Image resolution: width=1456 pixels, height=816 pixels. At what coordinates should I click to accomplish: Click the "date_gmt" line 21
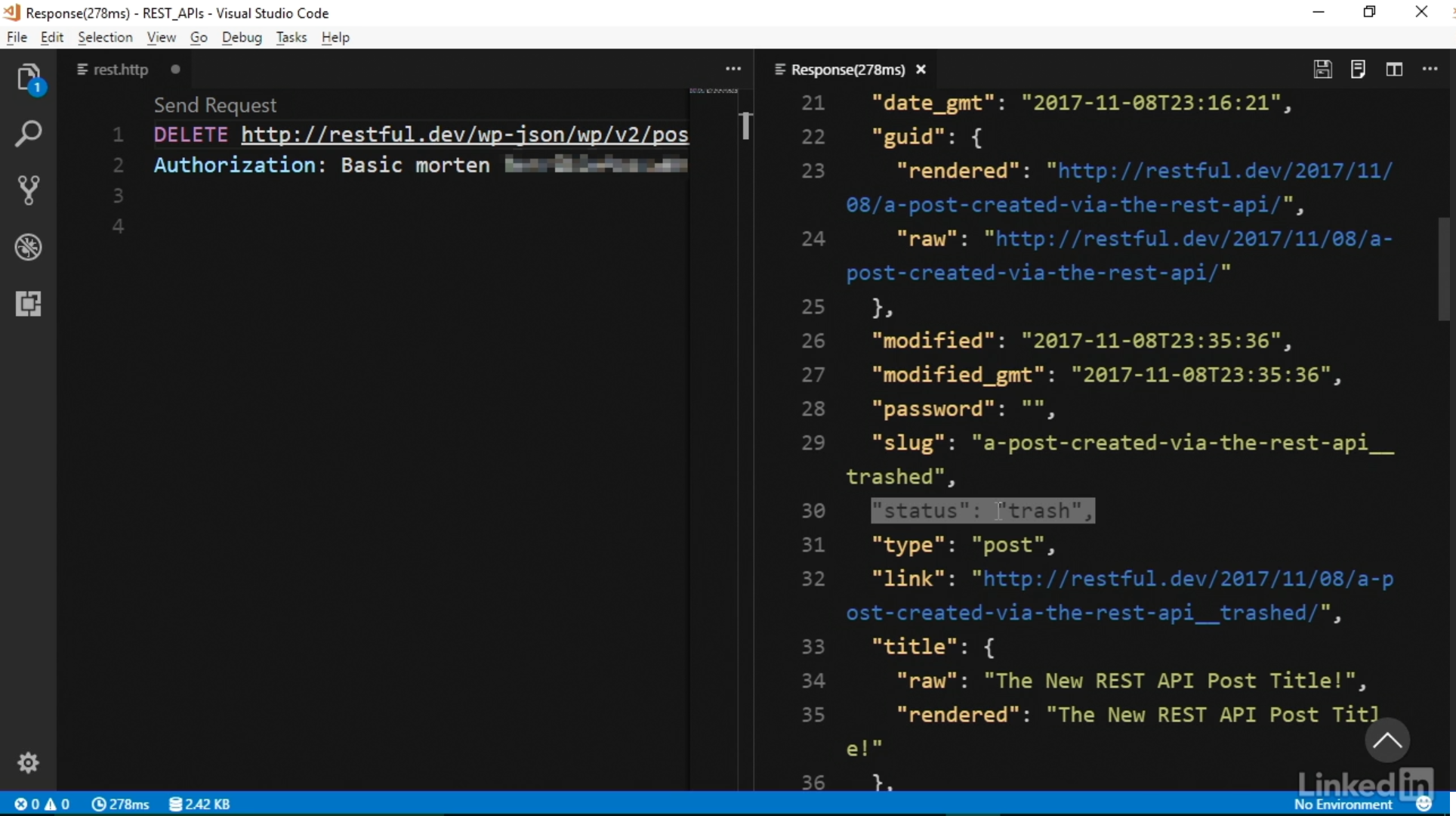[x=1081, y=103]
